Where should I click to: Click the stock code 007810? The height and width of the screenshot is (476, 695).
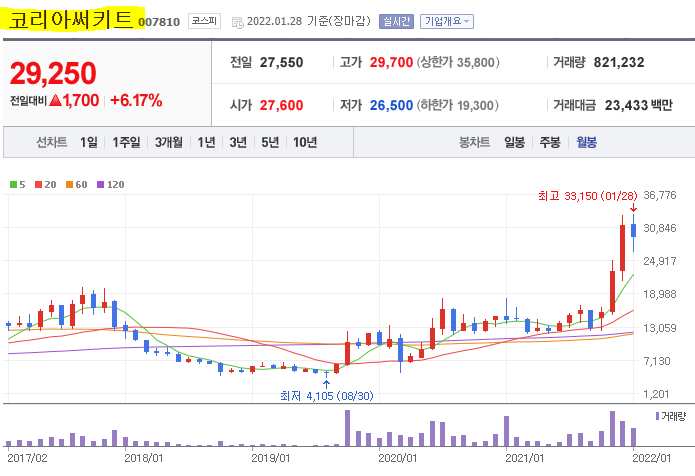pos(159,22)
